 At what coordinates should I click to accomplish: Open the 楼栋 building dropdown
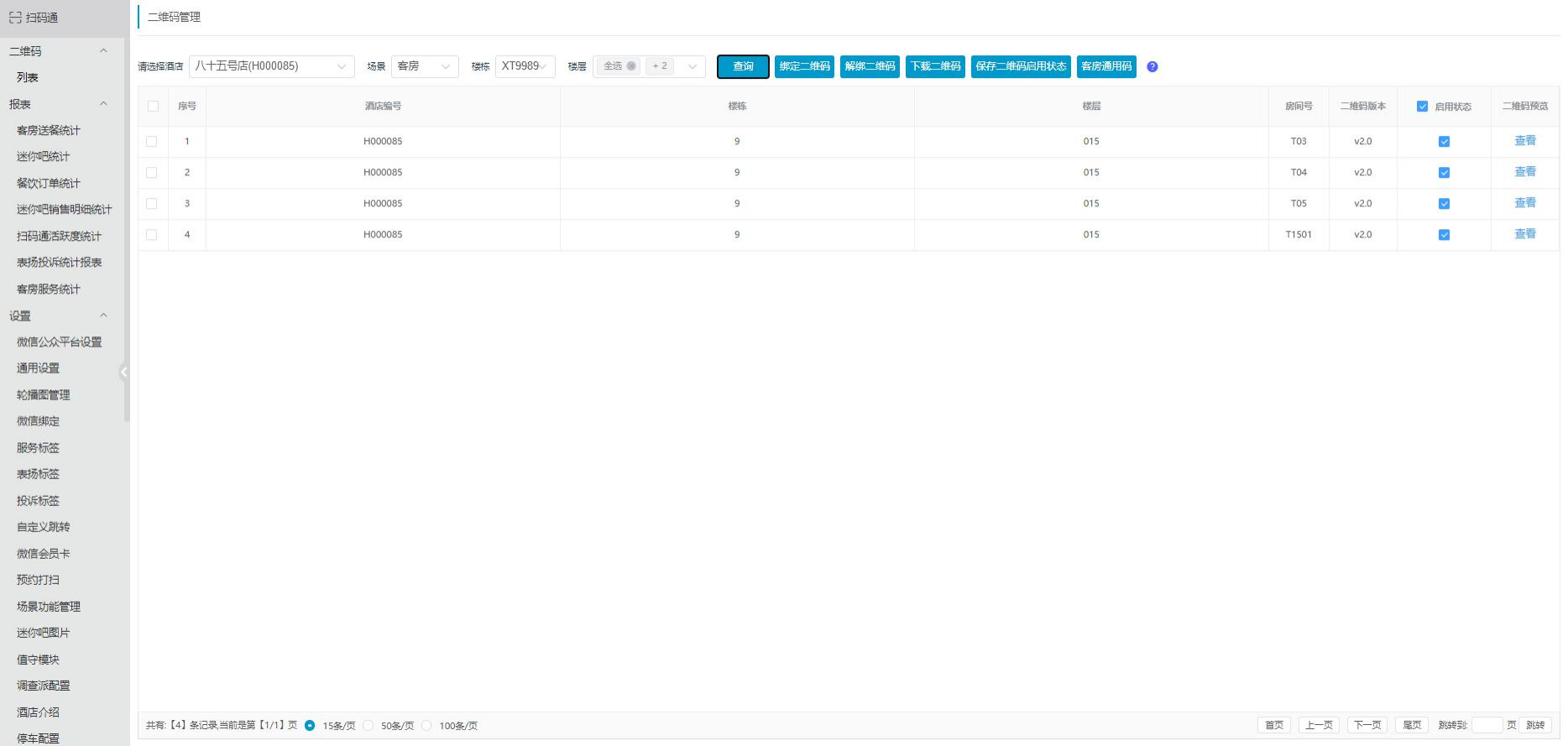pos(525,66)
